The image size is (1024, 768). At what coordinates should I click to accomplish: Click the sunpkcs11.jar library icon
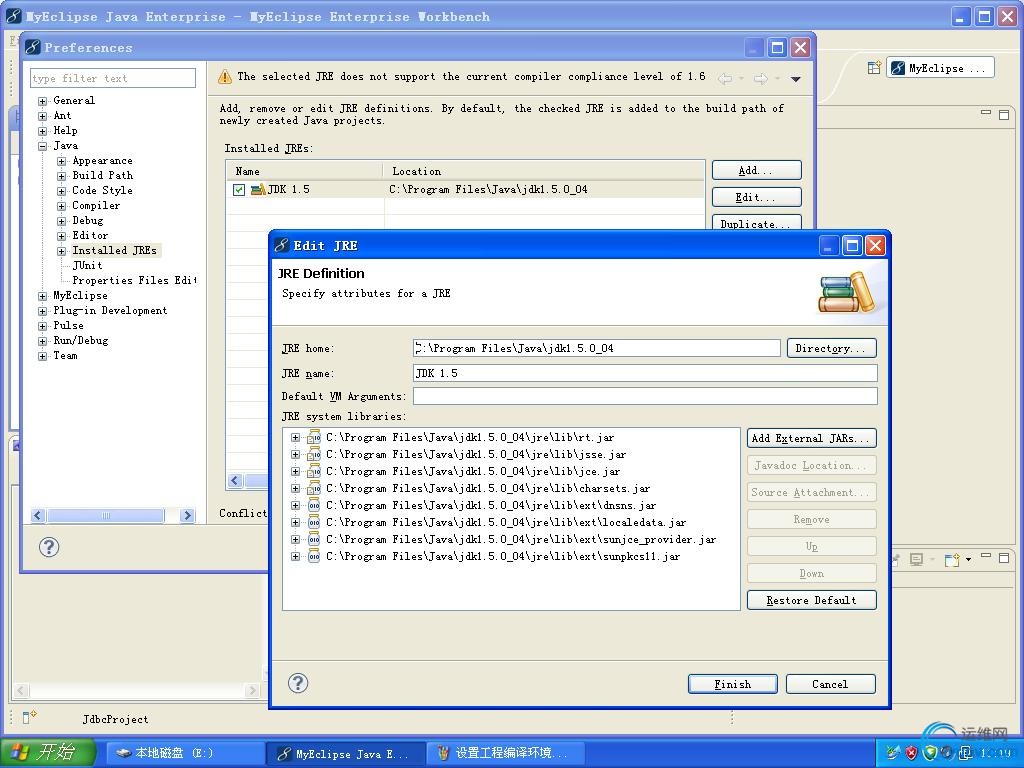(314, 556)
